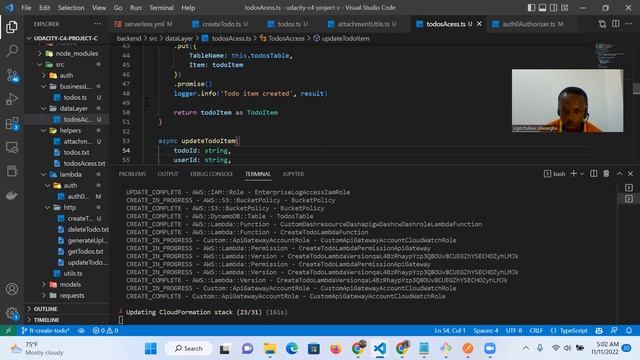Click Ln 54, Col 1 in status bar
The image size is (640, 360).
(450, 330)
